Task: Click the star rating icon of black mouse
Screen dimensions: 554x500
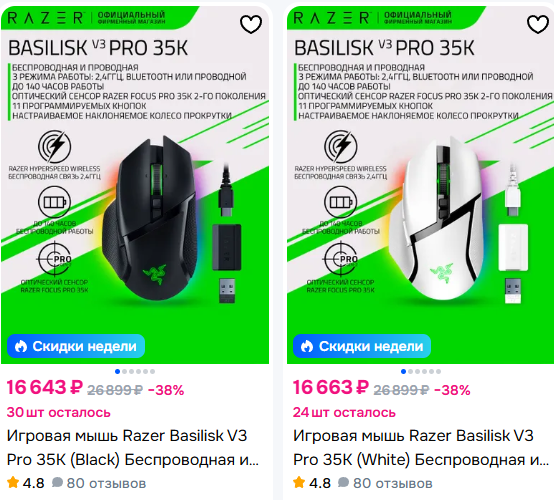Action: coord(13,482)
